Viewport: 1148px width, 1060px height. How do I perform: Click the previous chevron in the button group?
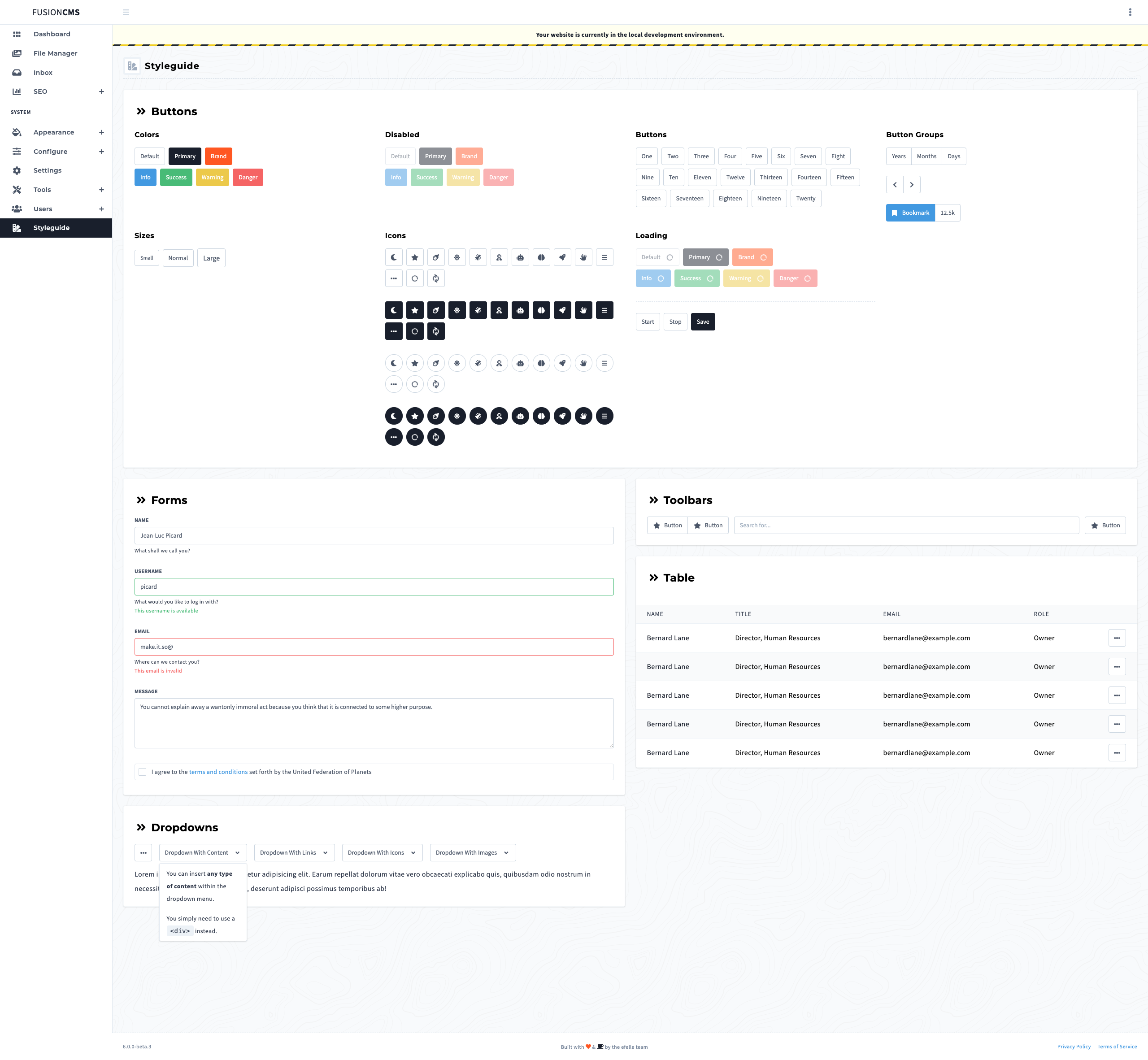pyautogui.click(x=895, y=185)
